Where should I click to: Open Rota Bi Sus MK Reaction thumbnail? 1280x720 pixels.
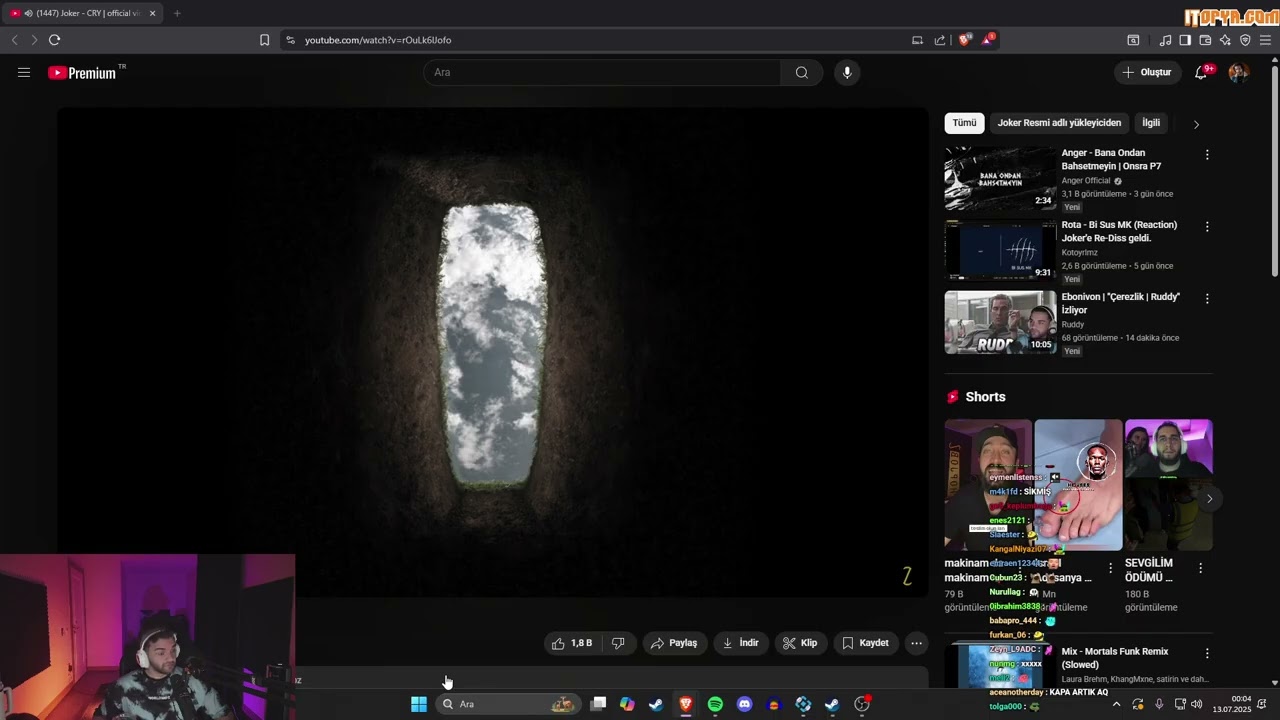click(x=1000, y=250)
